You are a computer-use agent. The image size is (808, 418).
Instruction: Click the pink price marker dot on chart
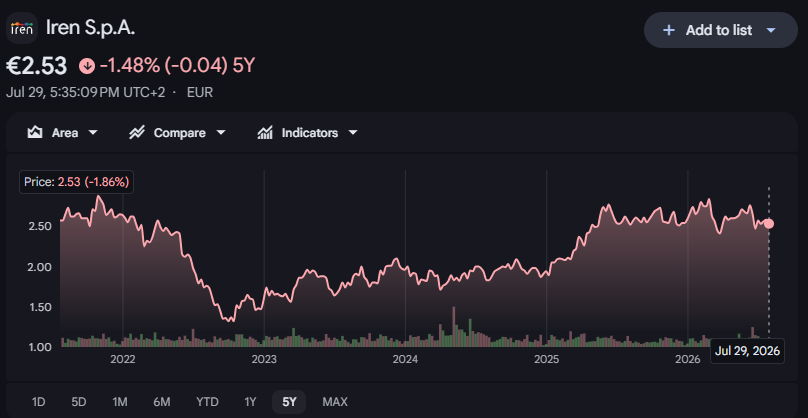[769, 224]
